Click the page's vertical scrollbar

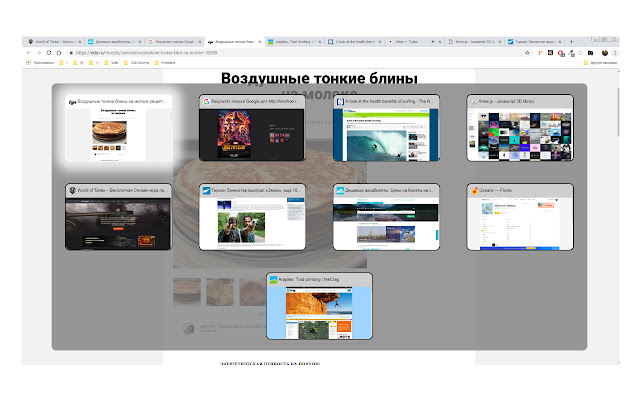pos(618,112)
